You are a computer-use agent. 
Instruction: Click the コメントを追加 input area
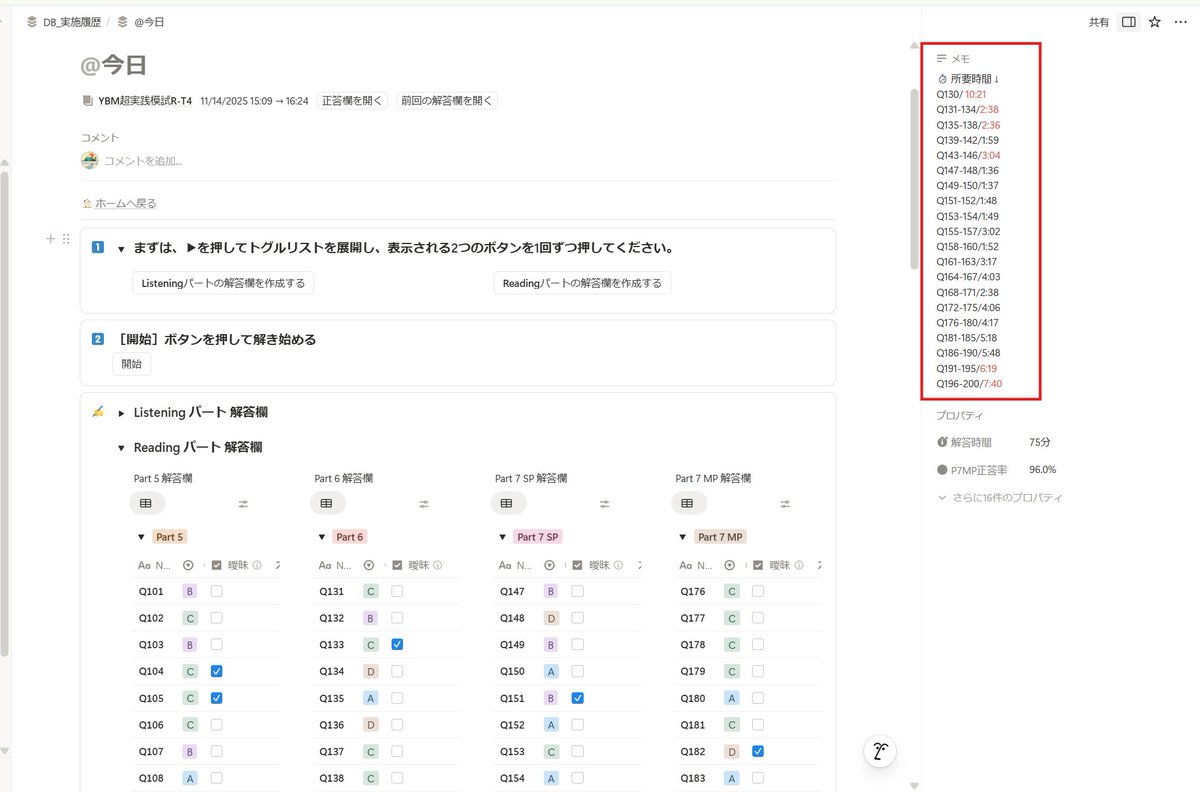[145, 160]
